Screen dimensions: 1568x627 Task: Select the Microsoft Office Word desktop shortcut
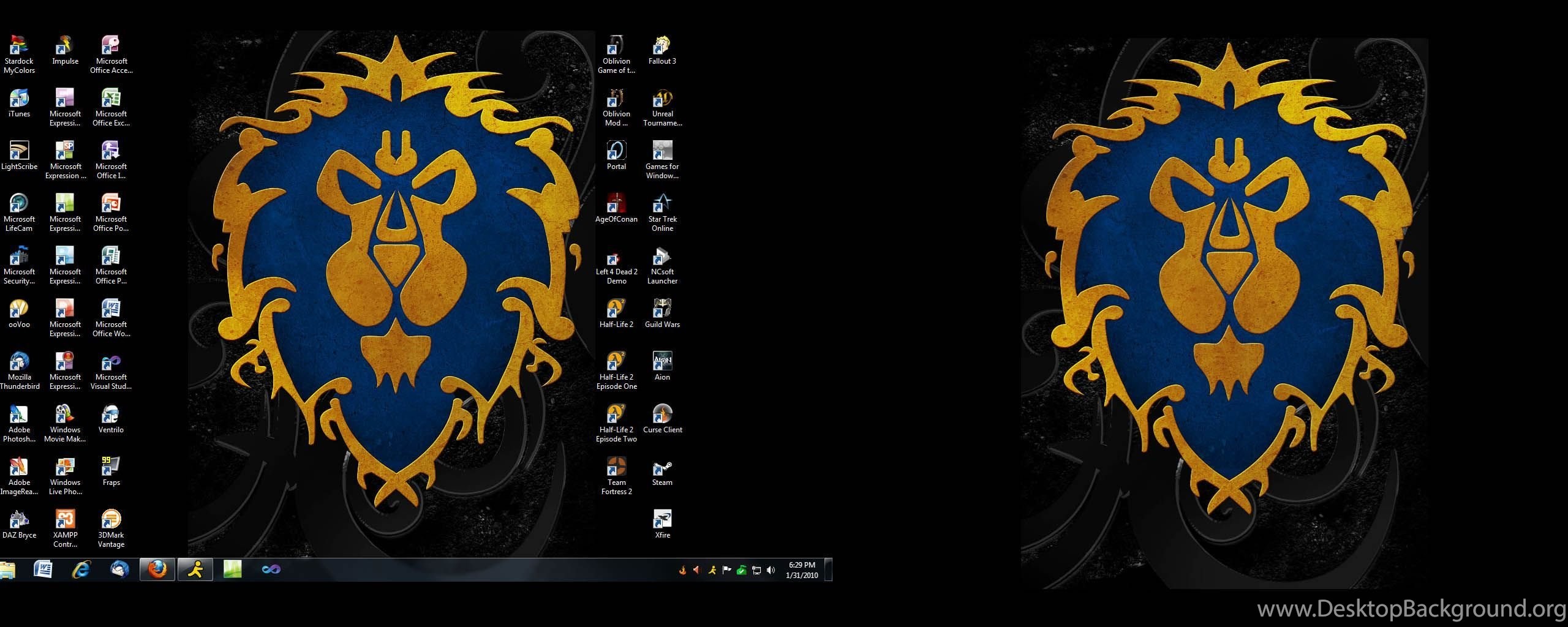(111, 318)
